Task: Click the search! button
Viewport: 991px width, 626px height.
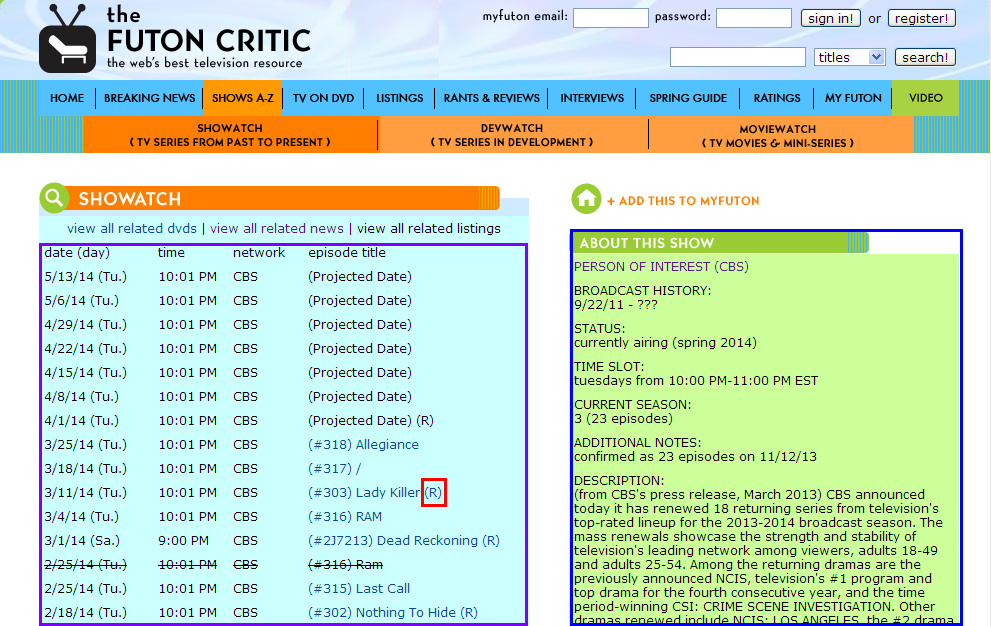Action: click(925, 57)
